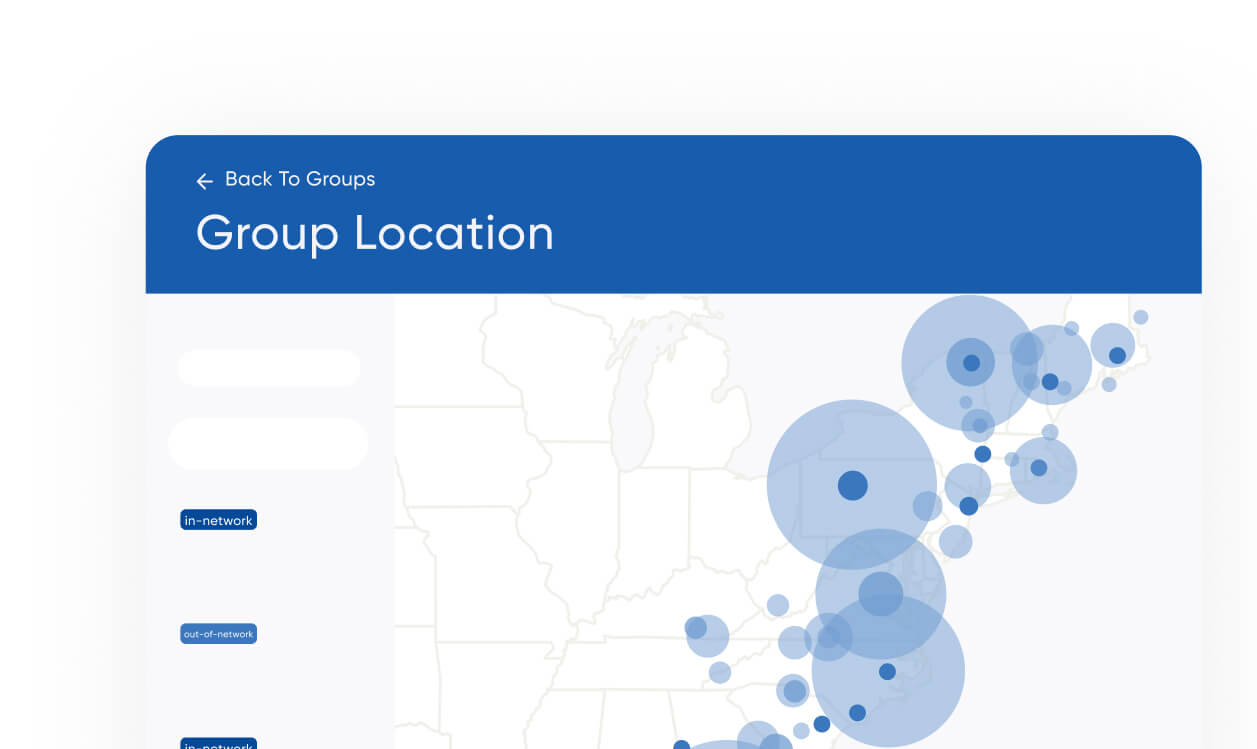Toggle the bottom in-network badge in the sidebar

(218, 744)
